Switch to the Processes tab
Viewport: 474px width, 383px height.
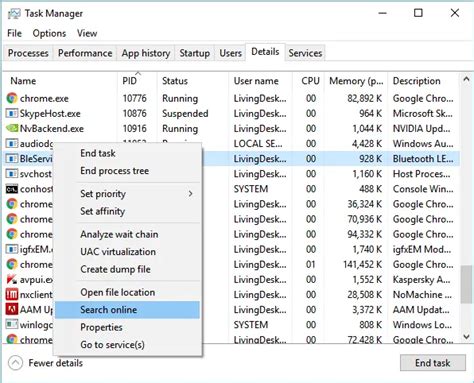point(28,53)
